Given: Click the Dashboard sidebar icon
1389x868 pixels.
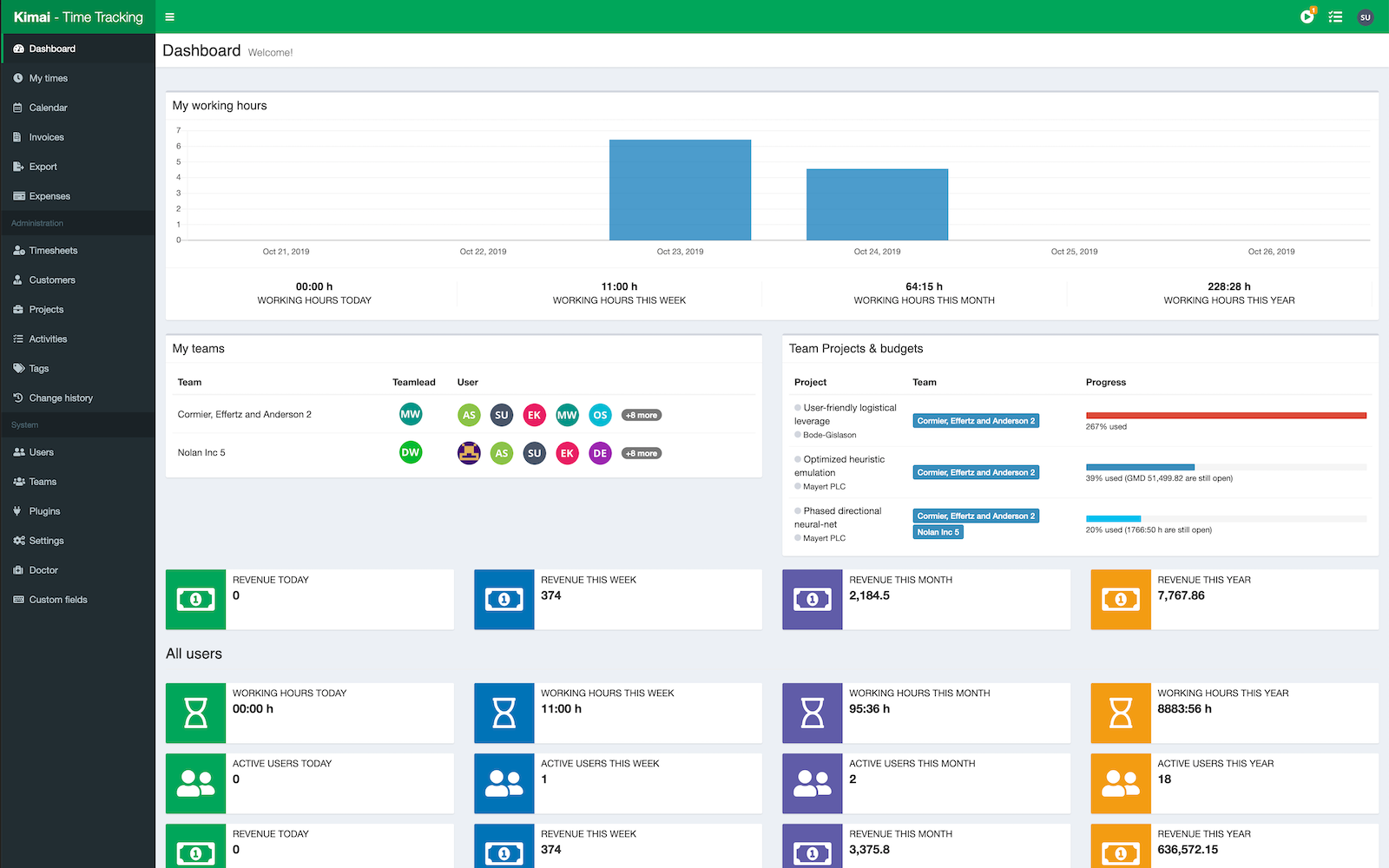Looking at the screenshot, I should coord(18,49).
